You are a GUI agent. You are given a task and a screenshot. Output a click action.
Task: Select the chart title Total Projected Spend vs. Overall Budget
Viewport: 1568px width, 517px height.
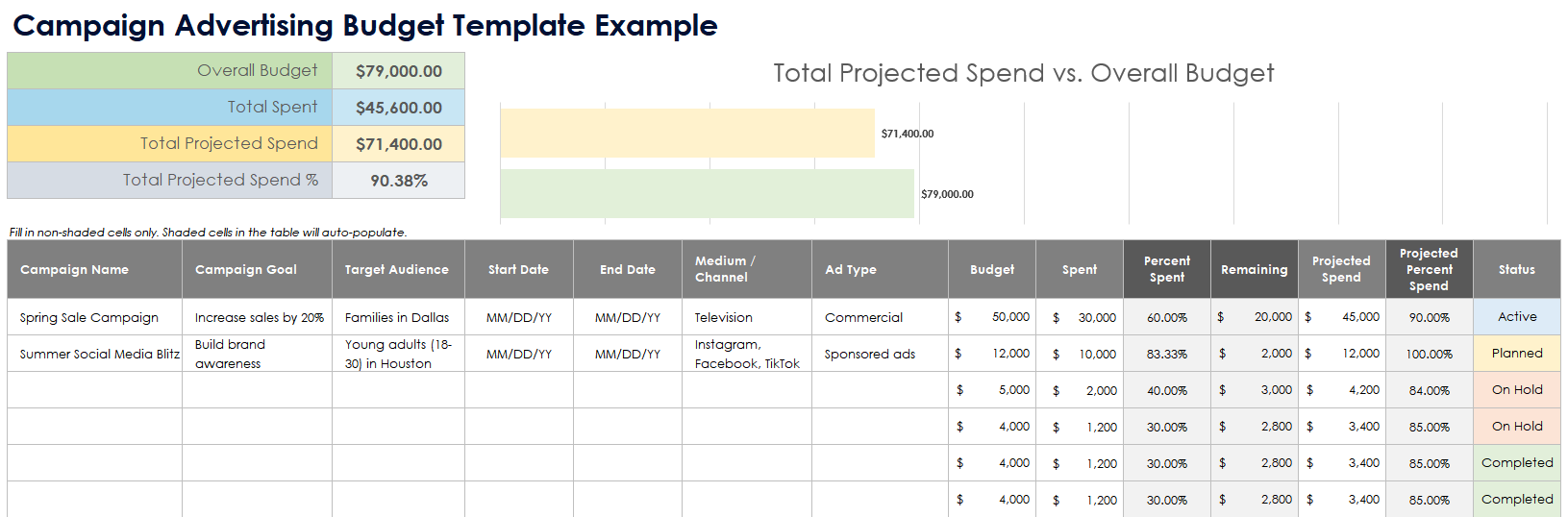coord(1023,74)
